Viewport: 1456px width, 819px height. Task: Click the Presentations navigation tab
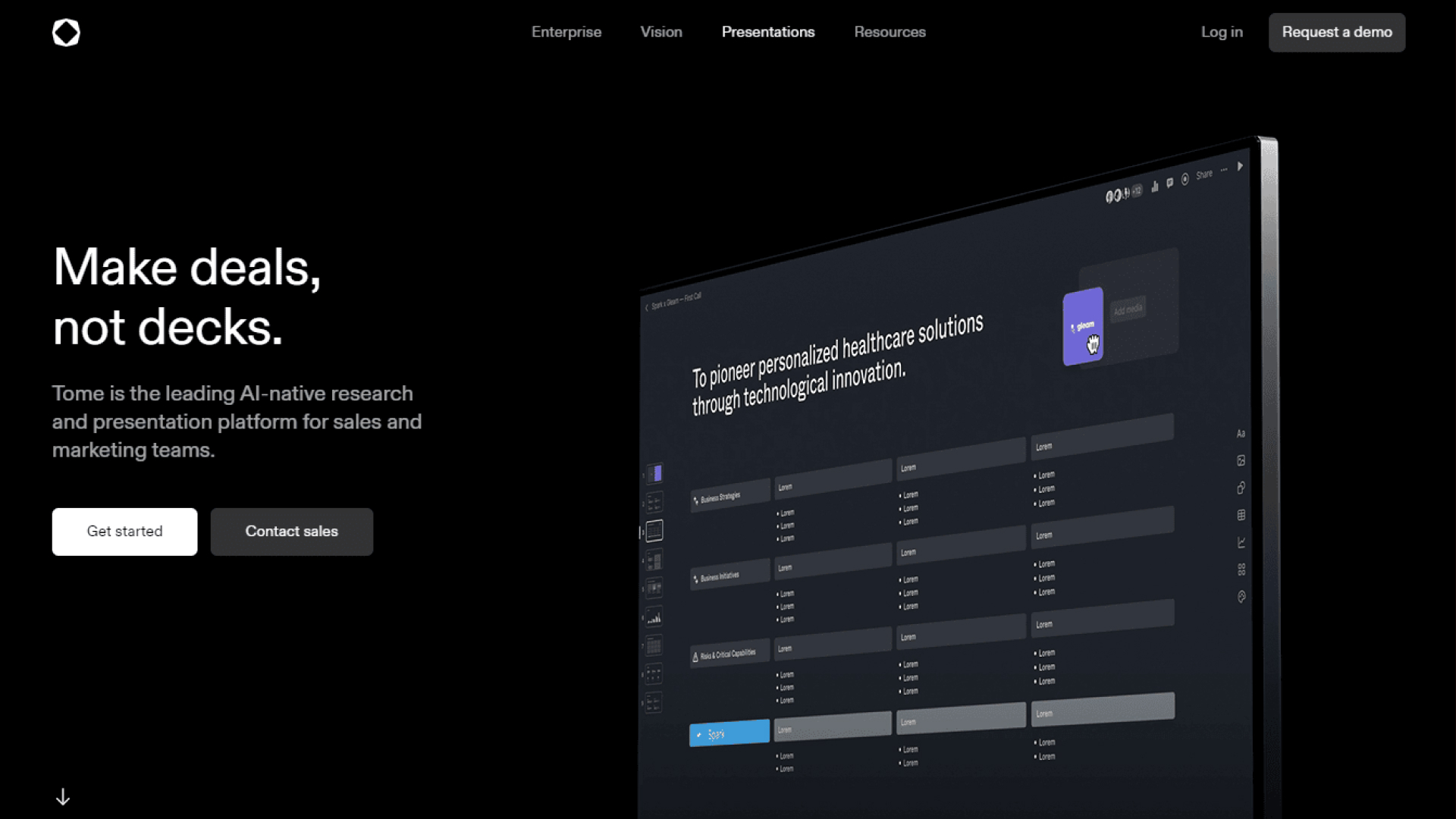tap(768, 32)
